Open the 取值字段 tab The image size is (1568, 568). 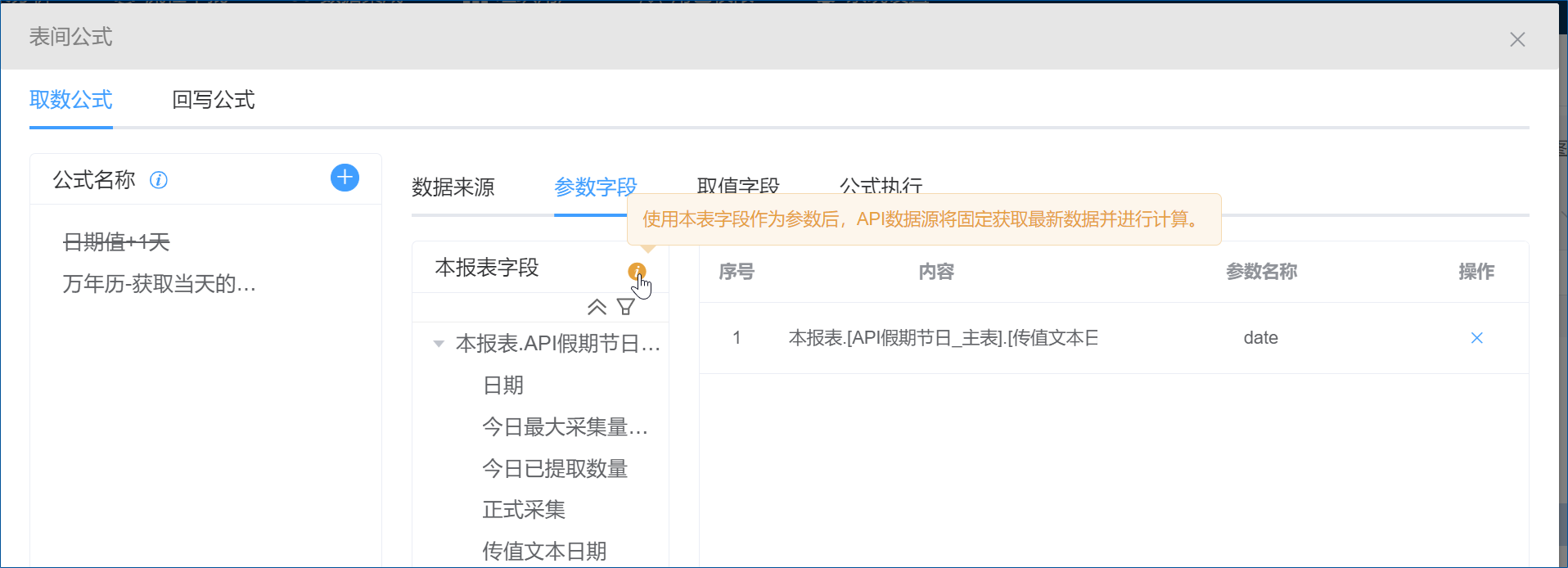coord(738,186)
